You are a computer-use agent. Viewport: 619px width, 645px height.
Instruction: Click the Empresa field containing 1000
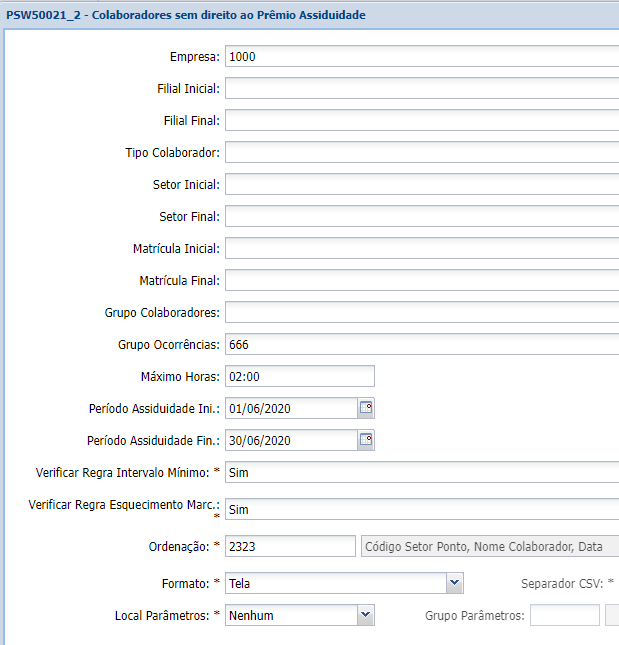tap(422, 56)
